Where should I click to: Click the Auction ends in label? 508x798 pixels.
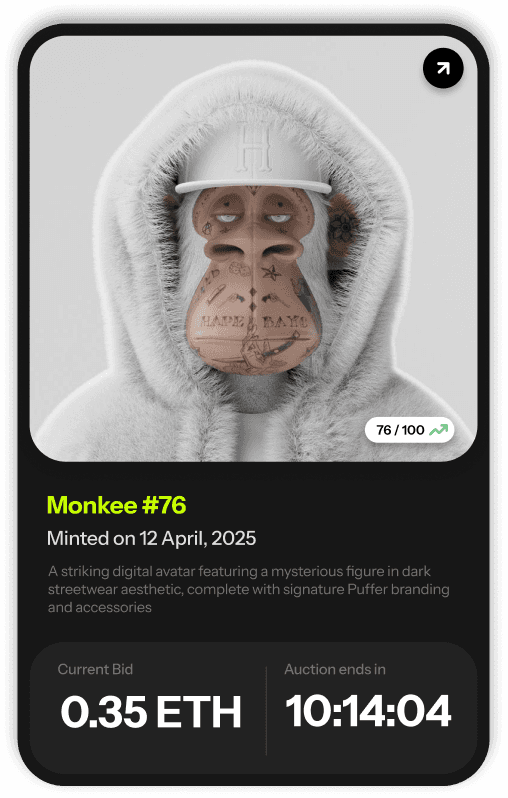point(335,669)
